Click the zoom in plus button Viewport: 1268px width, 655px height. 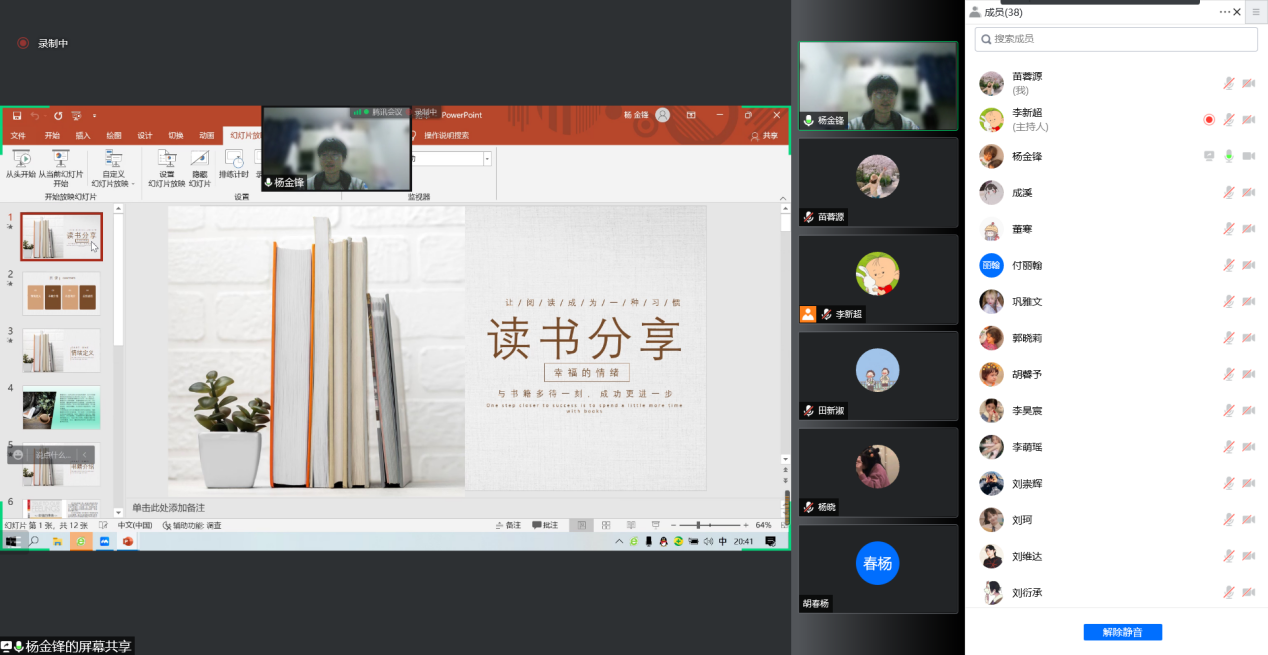point(747,525)
